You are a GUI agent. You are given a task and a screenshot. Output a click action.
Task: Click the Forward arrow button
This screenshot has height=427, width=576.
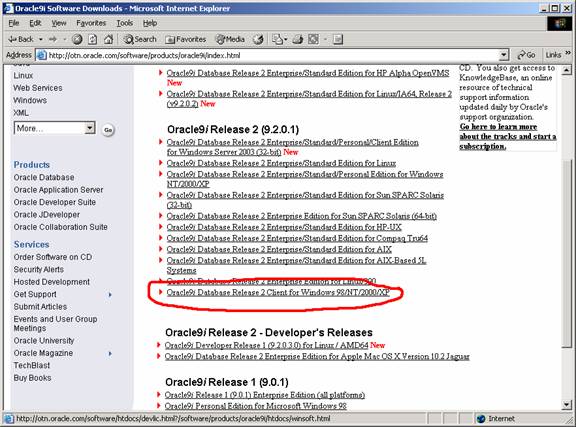(53, 39)
